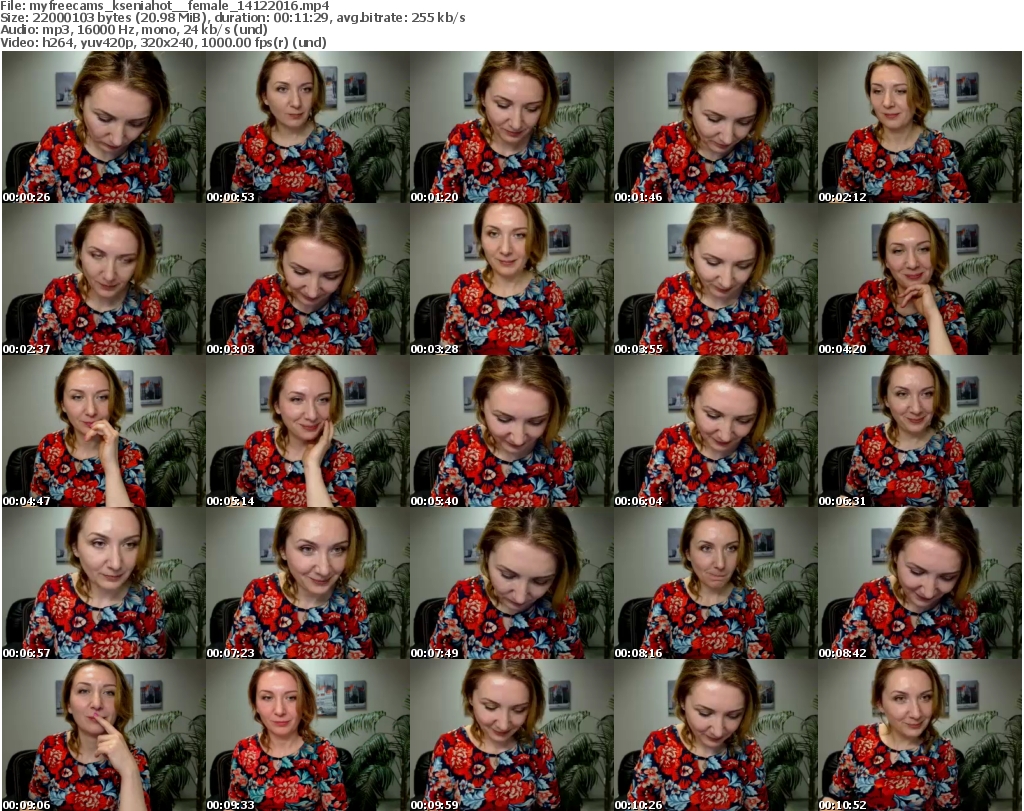Click the file name text in header
1024x811 pixels.
[180, 6]
